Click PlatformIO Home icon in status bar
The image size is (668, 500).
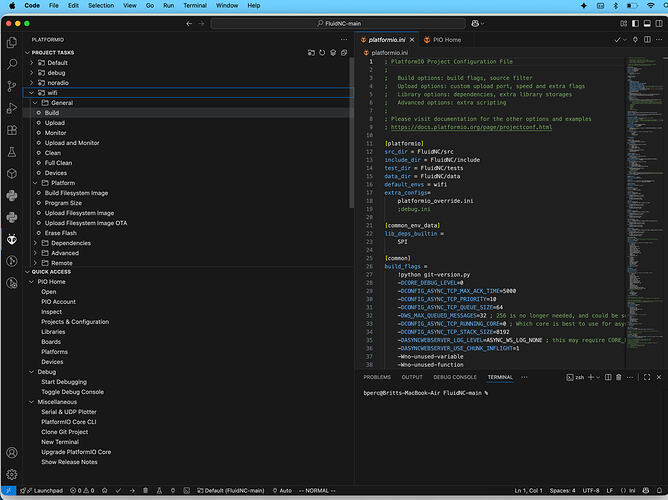(x=105, y=491)
